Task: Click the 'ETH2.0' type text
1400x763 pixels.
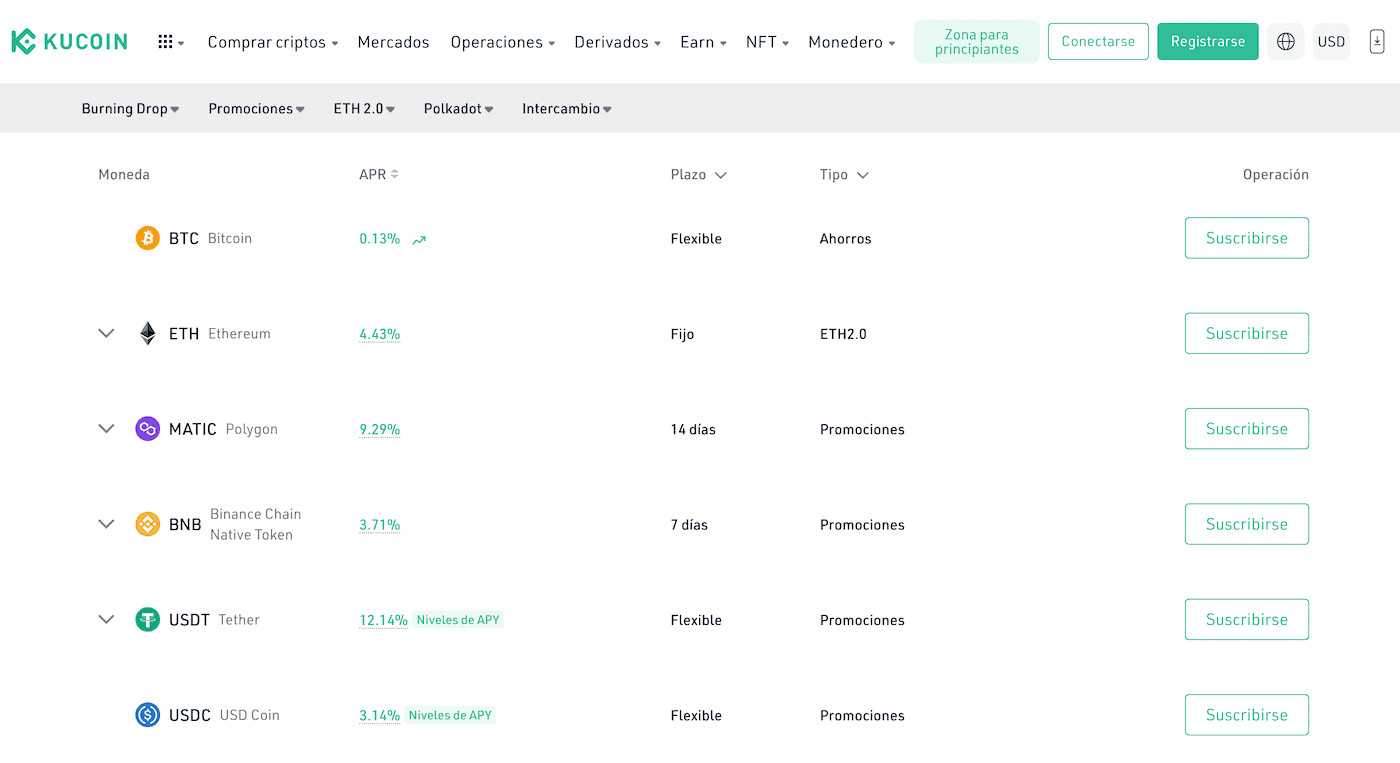Action: (843, 334)
